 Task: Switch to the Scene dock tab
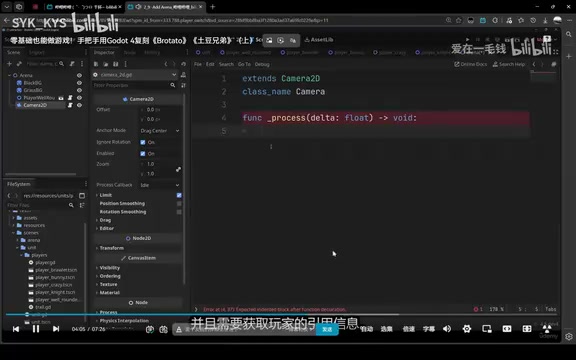coord(14,53)
